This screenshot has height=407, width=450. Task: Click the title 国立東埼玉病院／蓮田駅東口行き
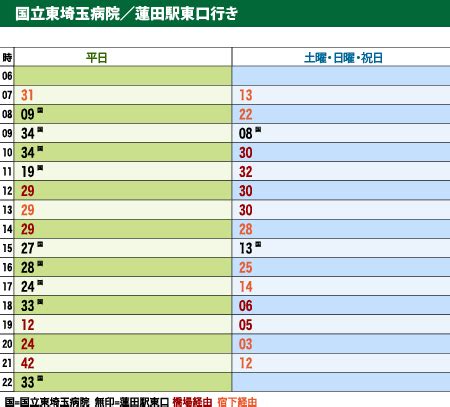pos(126,14)
